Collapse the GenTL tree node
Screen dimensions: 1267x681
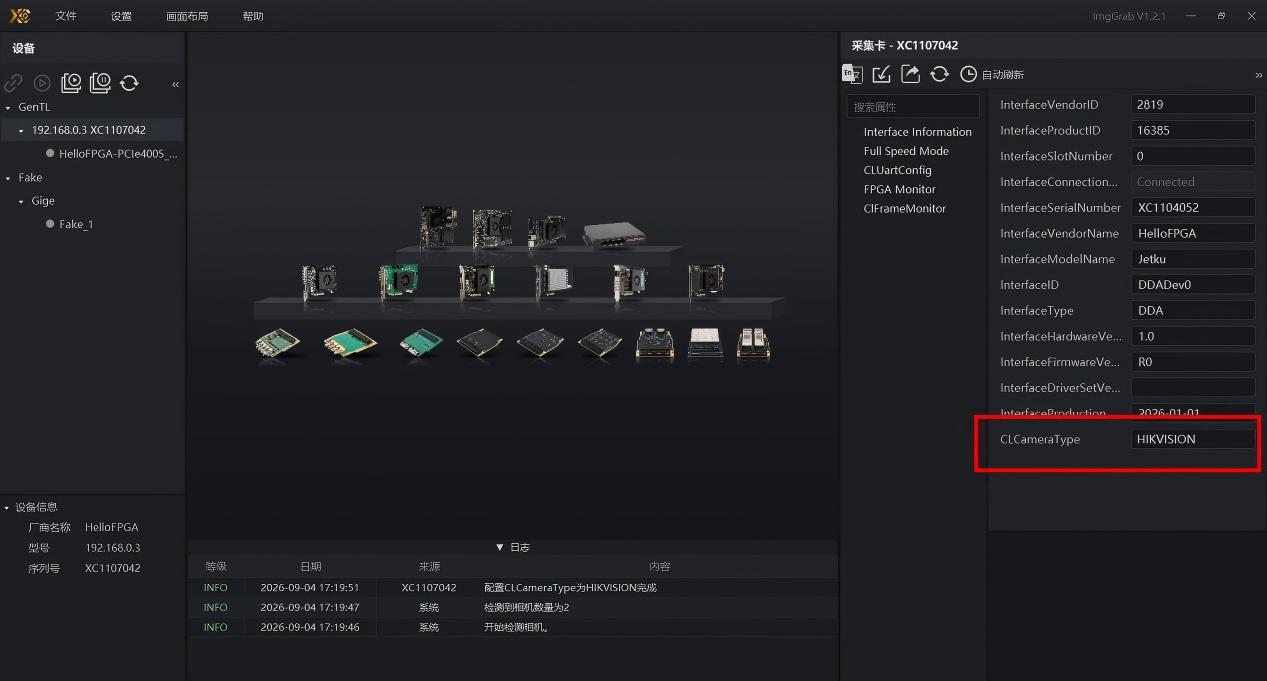(x=8, y=107)
